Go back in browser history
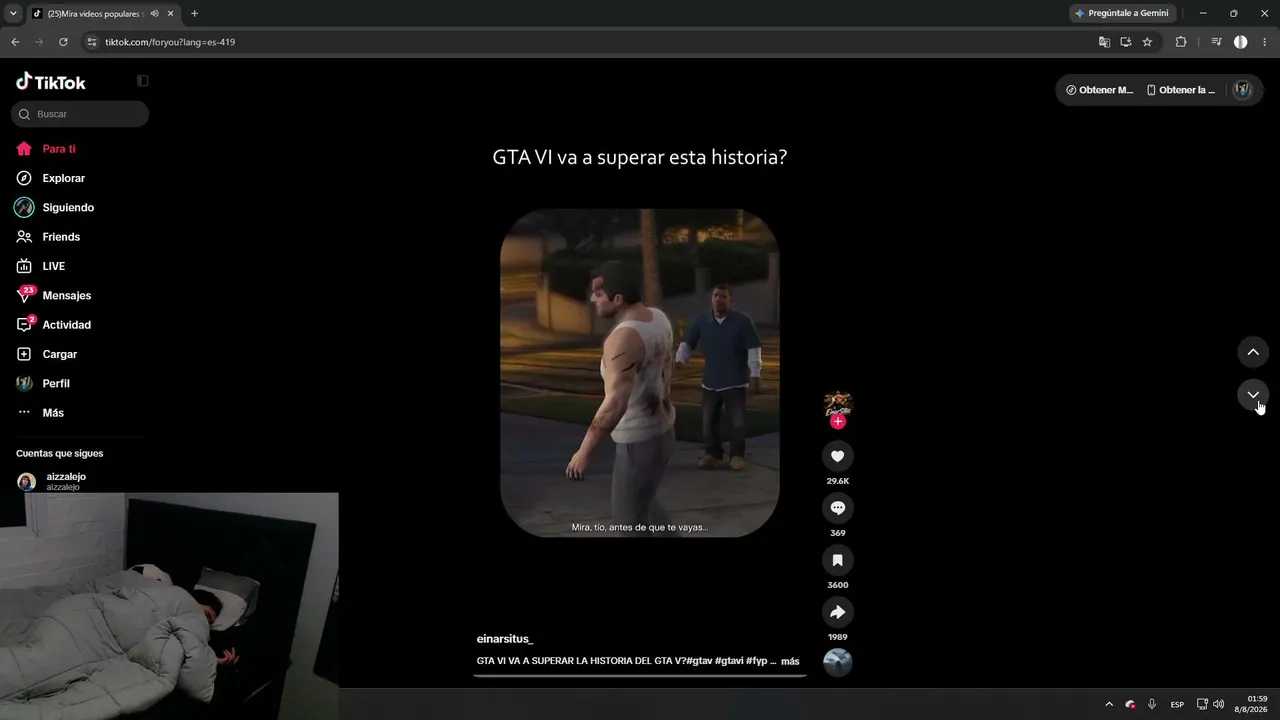The image size is (1280, 720). coord(15,42)
